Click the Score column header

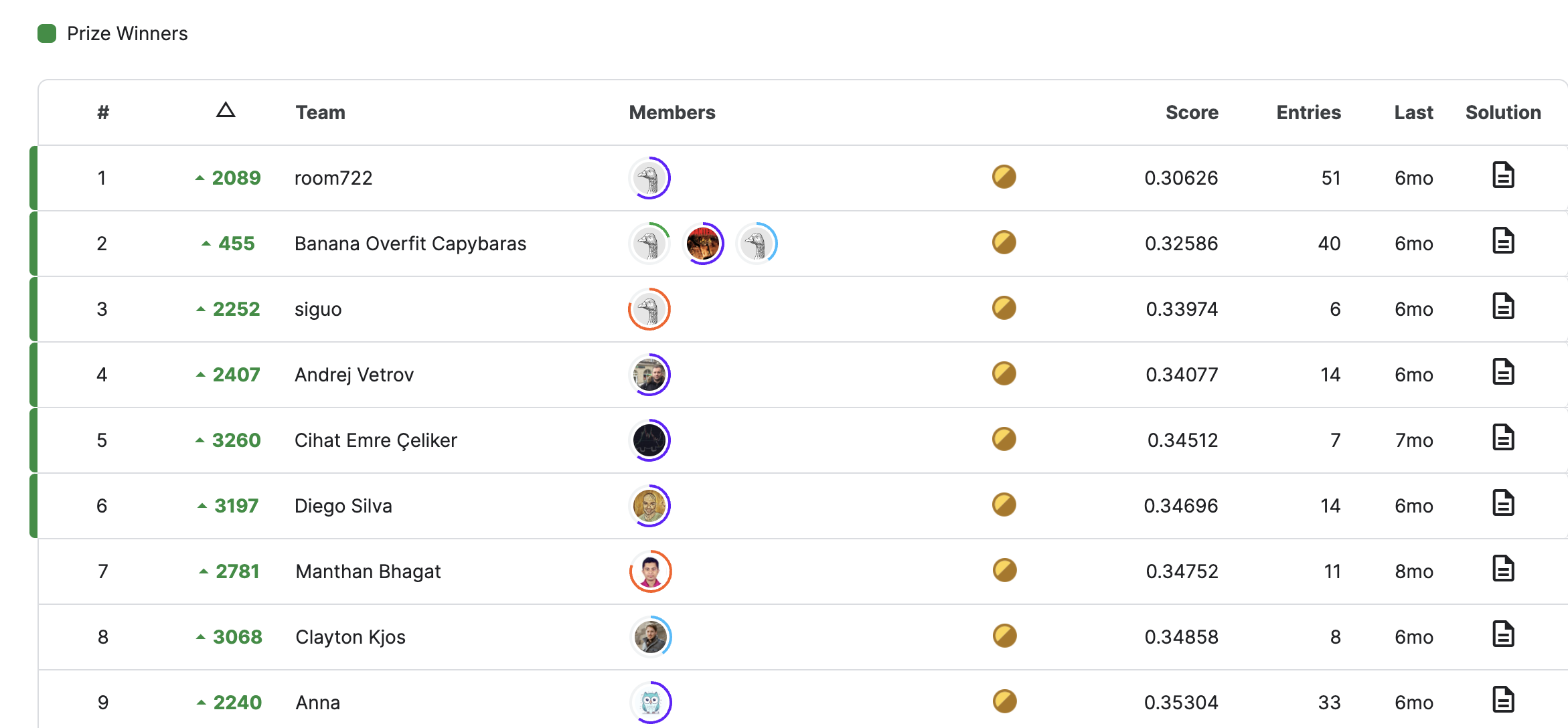coord(1191,112)
